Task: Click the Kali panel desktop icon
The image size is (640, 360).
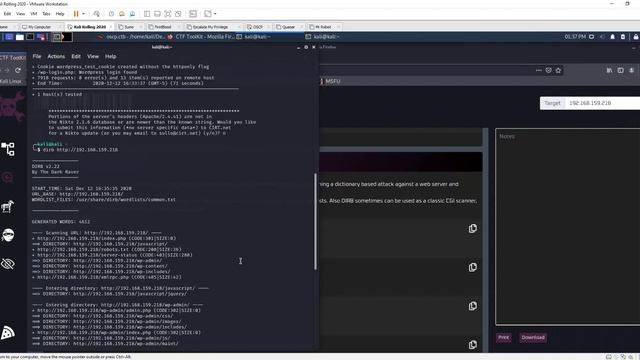Action: [9, 37]
